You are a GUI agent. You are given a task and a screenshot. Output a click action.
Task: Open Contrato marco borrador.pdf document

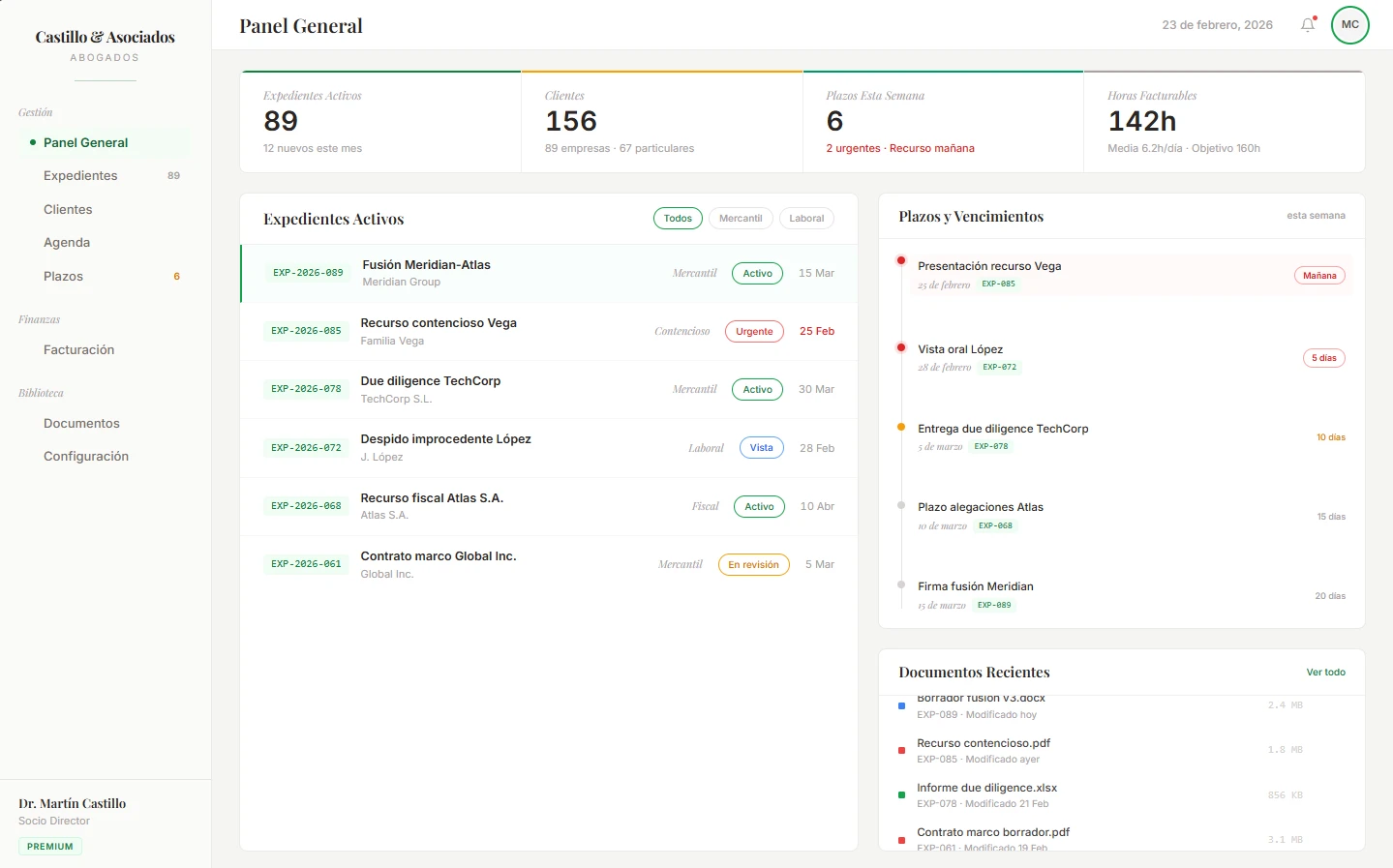pos(1121,838)
